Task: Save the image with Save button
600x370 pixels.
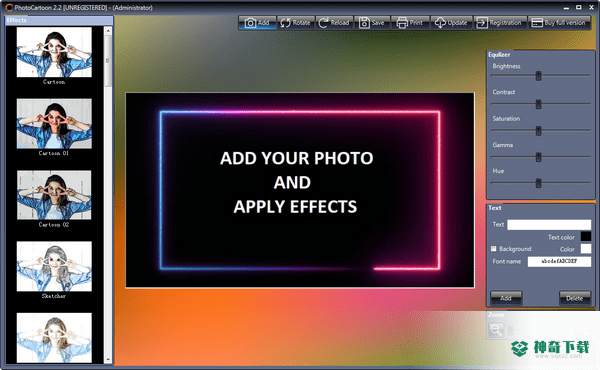Action: tap(372, 23)
